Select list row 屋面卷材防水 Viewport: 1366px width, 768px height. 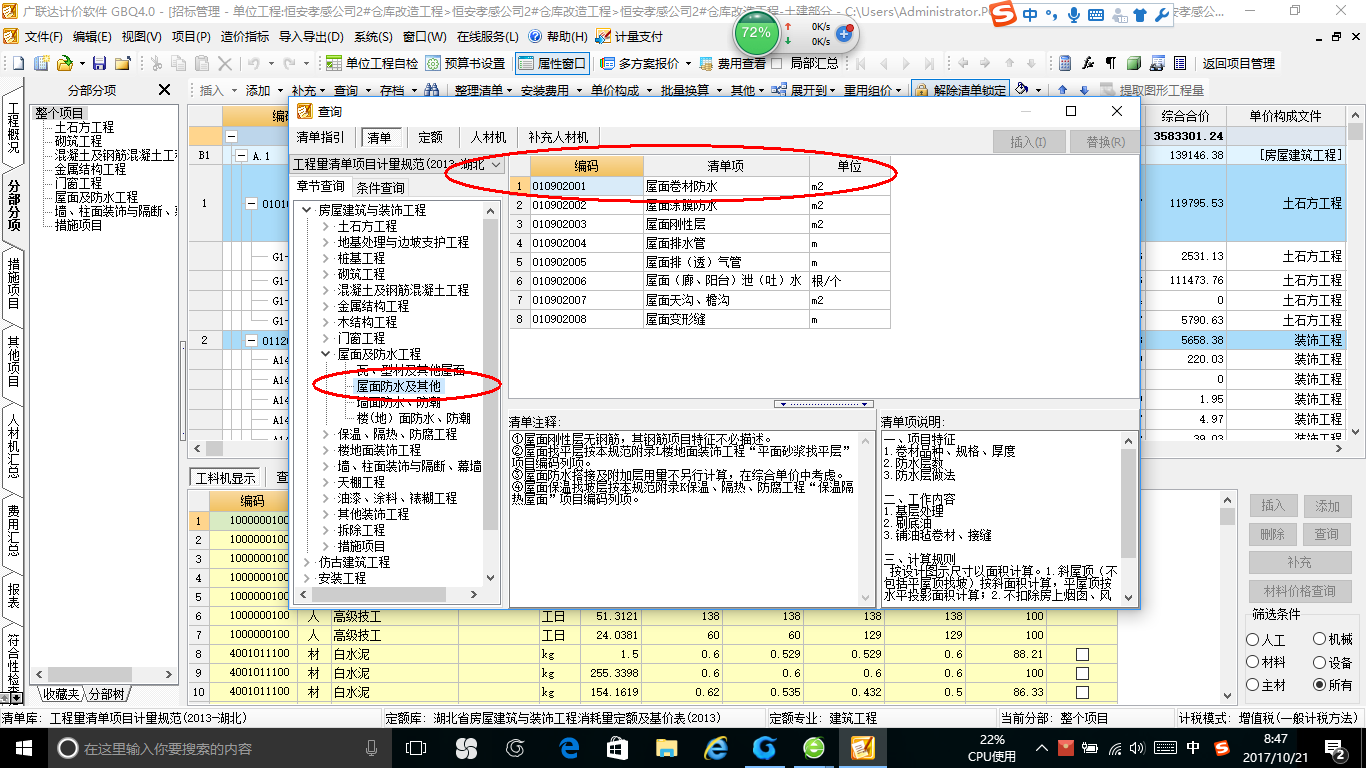[x=700, y=186]
